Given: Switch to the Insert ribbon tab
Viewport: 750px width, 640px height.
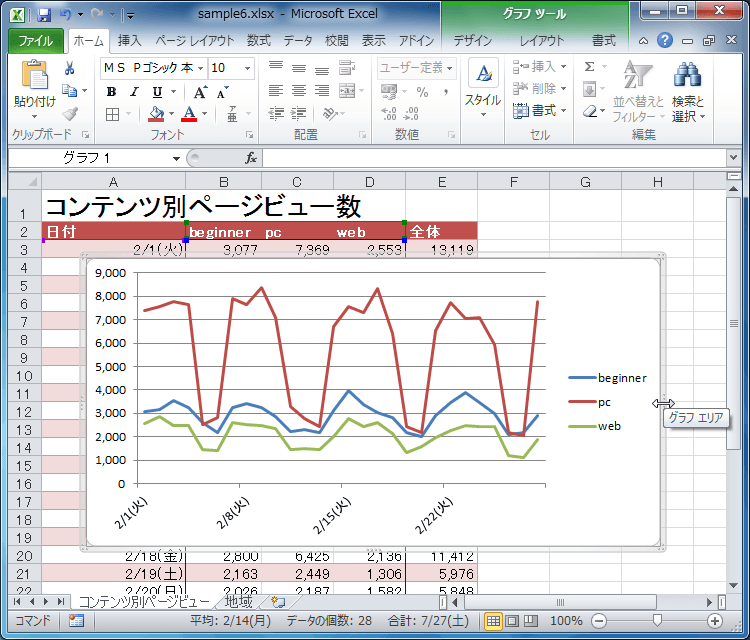Looking at the screenshot, I should coord(130,41).
